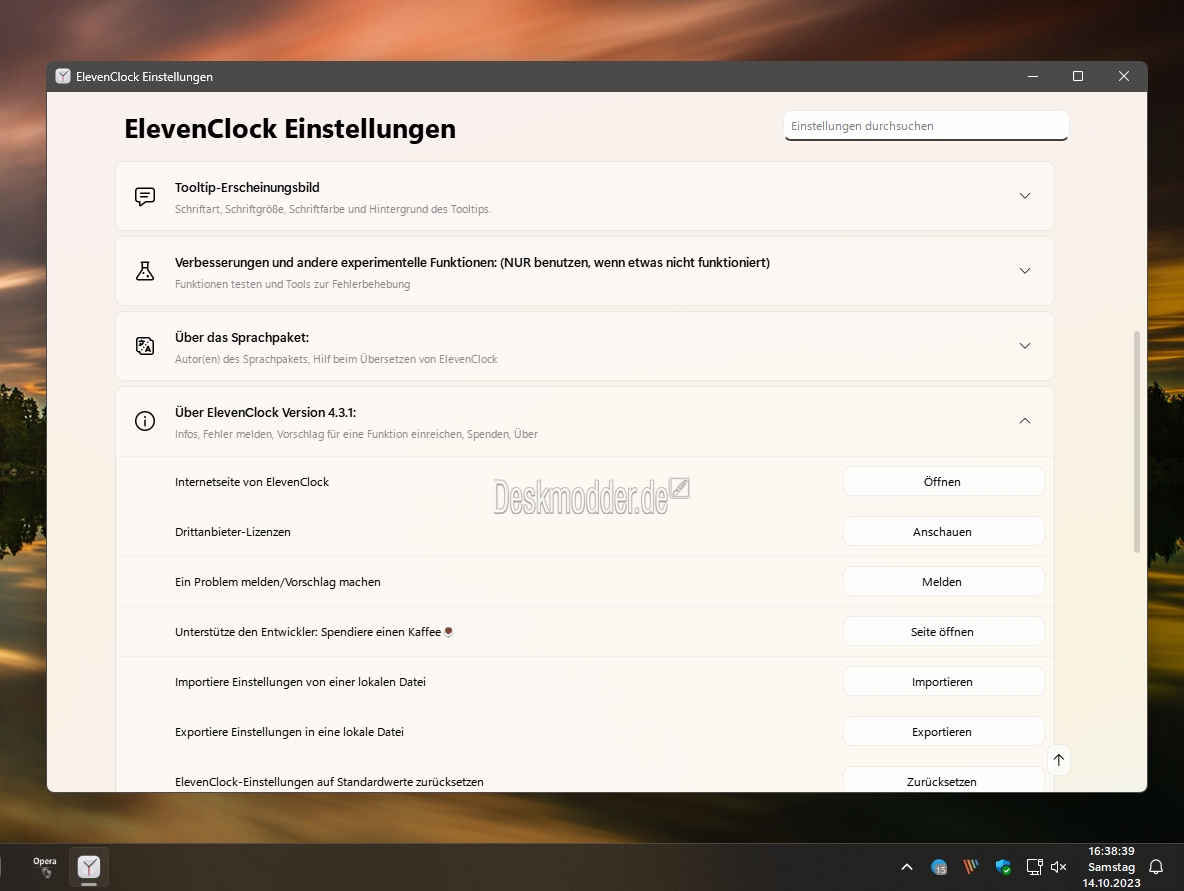The width and height of the screenshot is (1184, 891).
Task: Click the scroll-to-top arrow button
Action: click(1058, 760)
